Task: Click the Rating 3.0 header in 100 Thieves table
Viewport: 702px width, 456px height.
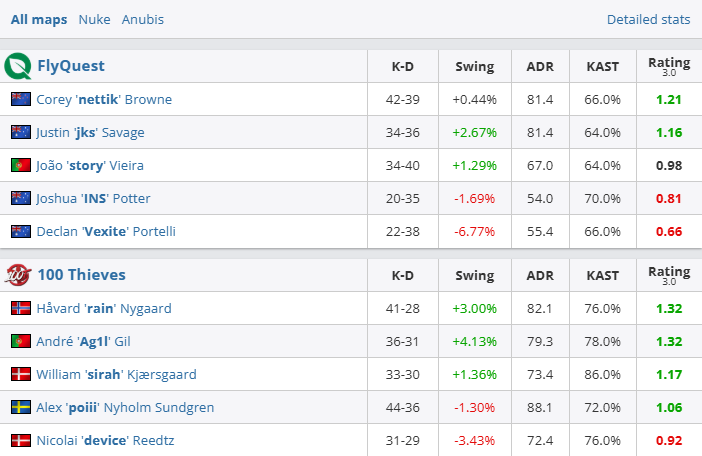Action: (669, 274)
